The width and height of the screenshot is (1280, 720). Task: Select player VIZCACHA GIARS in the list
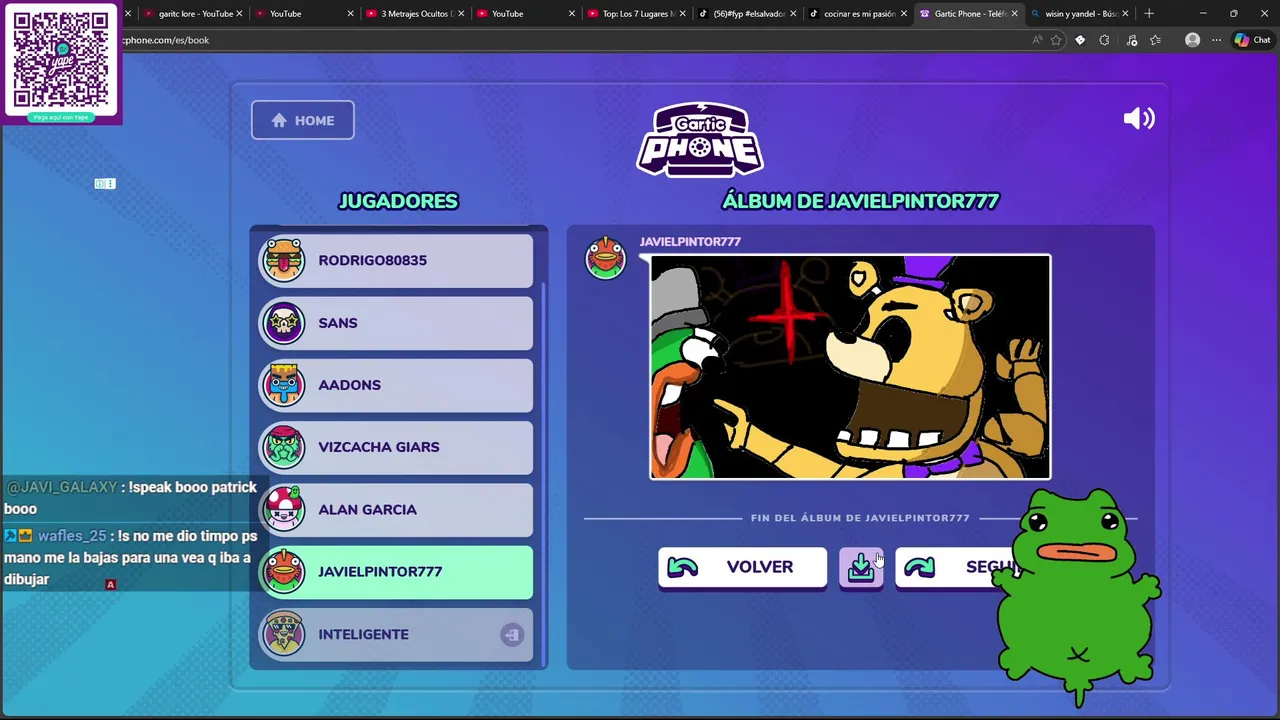pyautogui.click(x=397, y=447)
